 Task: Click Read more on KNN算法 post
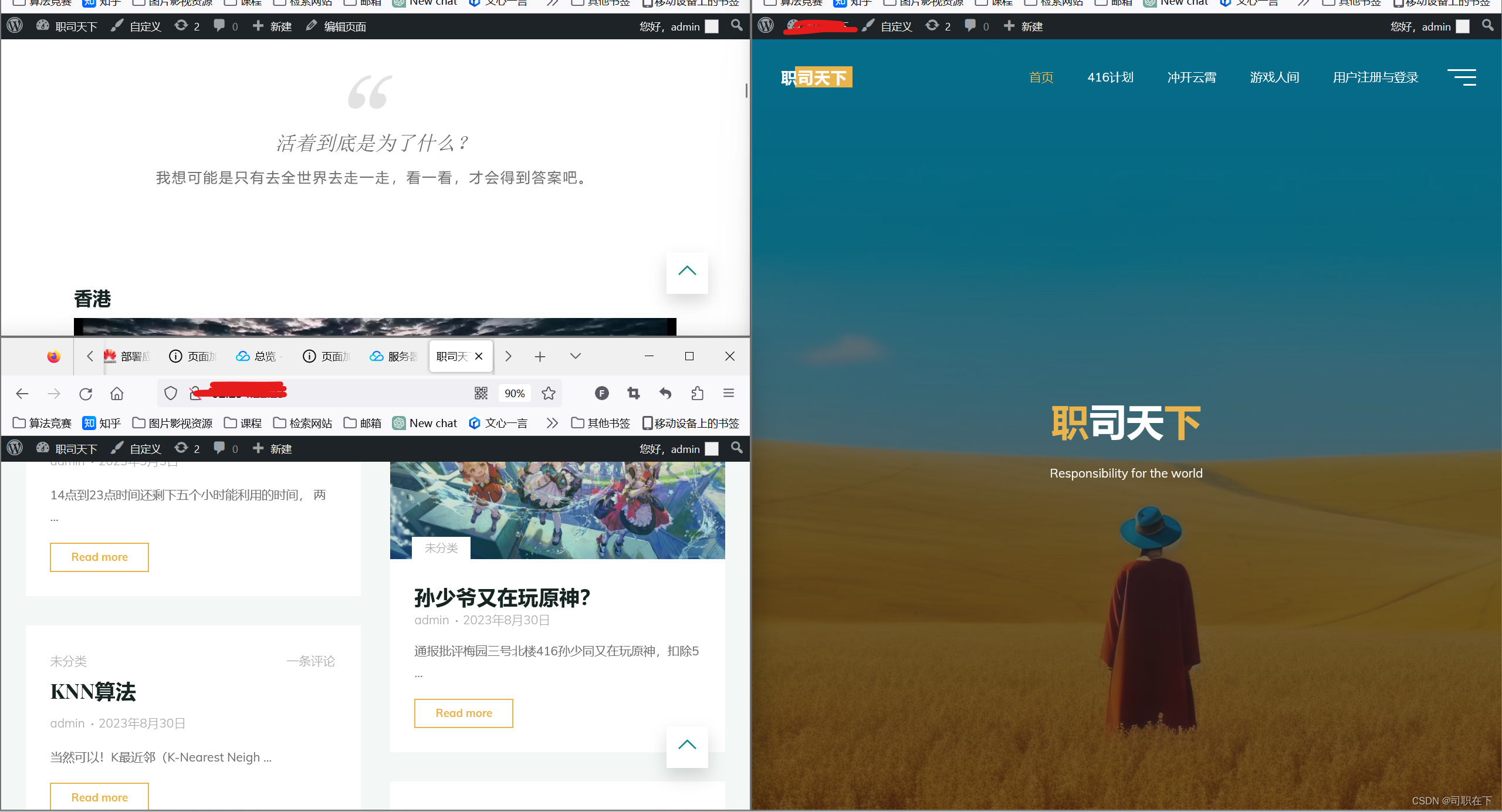pos(99,797)
